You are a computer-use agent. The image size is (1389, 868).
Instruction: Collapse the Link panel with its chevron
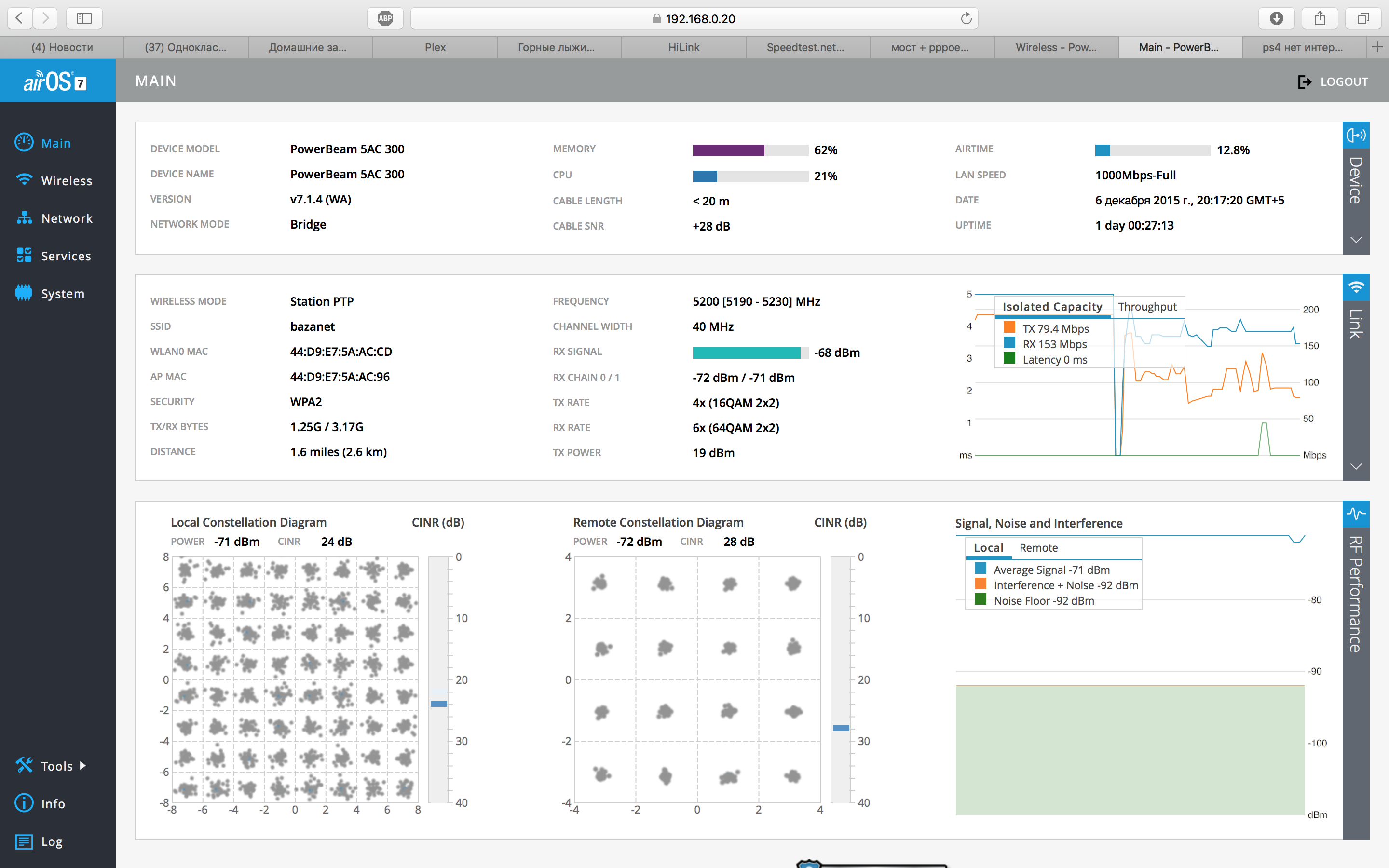point(1356,466)
